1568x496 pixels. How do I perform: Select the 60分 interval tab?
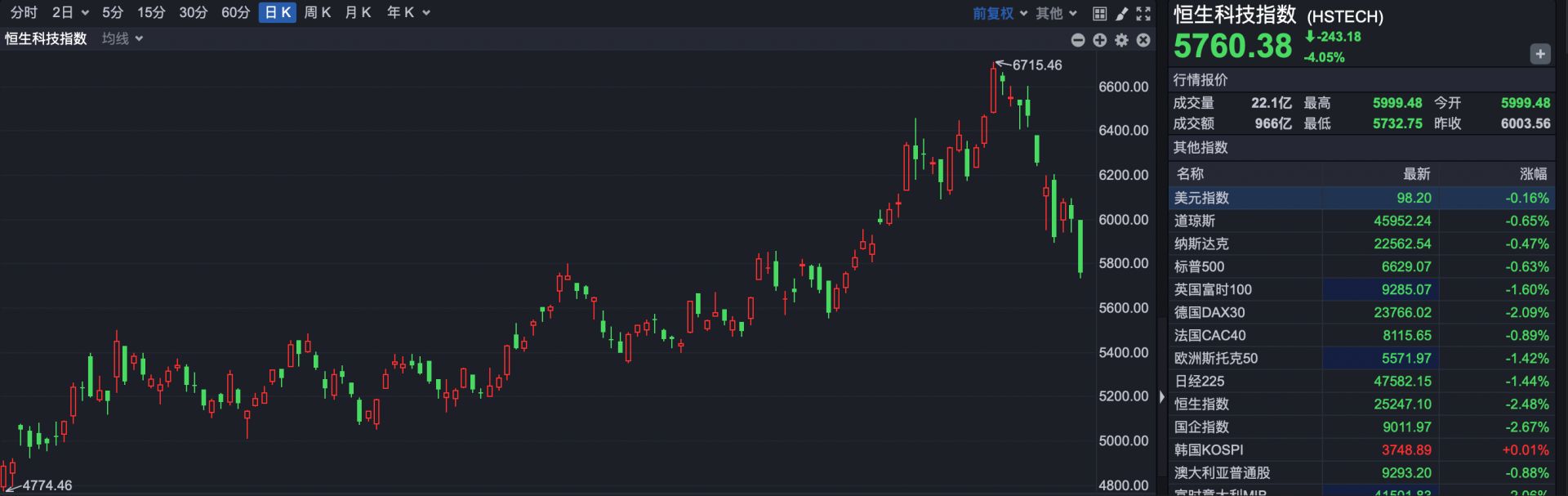tap(235, 12)
